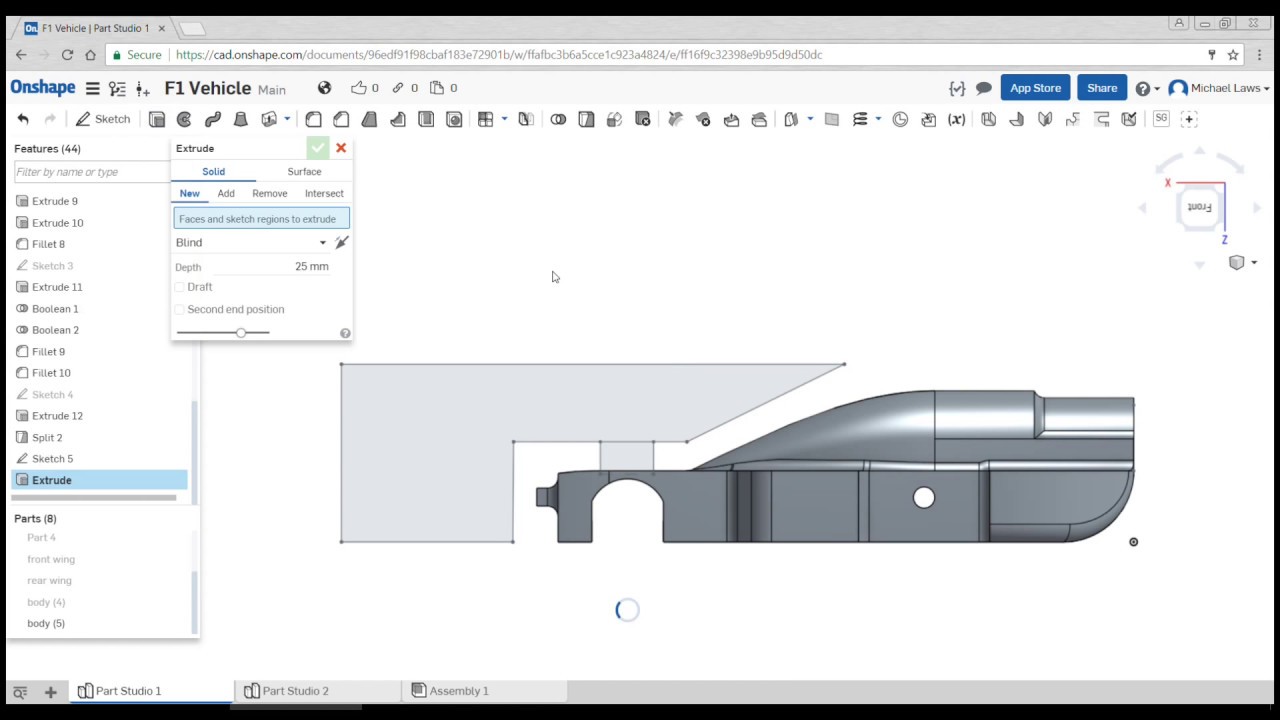Start a new Sketch
The height and width of the screenshot is (720, 1280).
coord(103,119)
